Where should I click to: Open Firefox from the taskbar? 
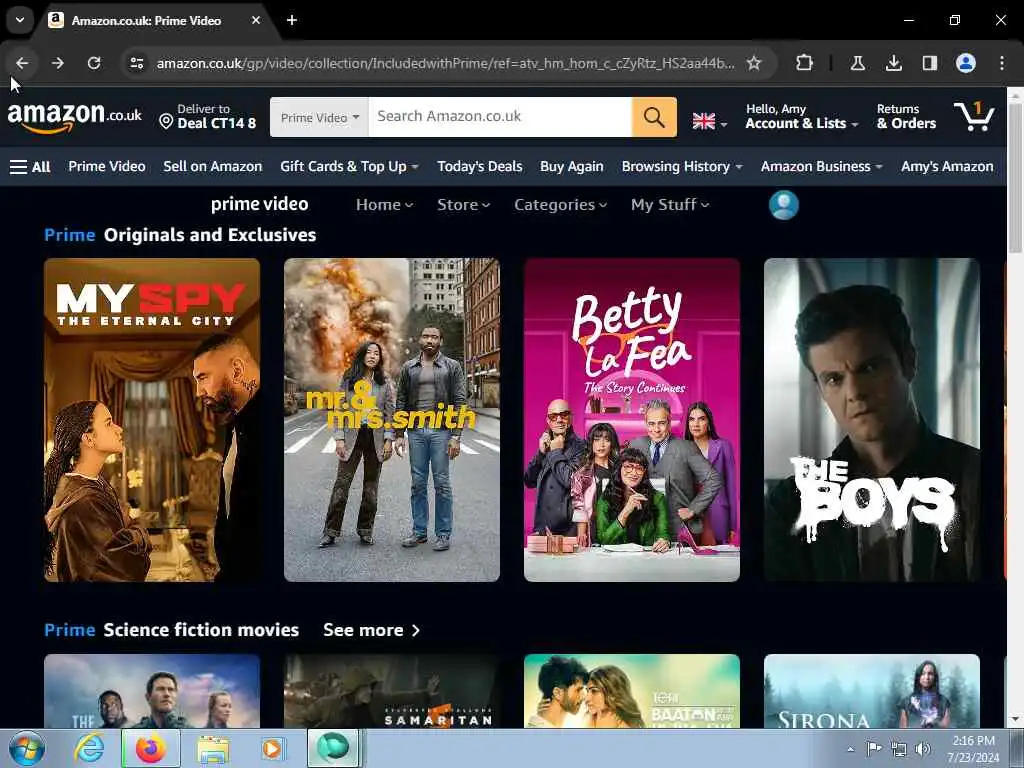click(x=151, y=748)
